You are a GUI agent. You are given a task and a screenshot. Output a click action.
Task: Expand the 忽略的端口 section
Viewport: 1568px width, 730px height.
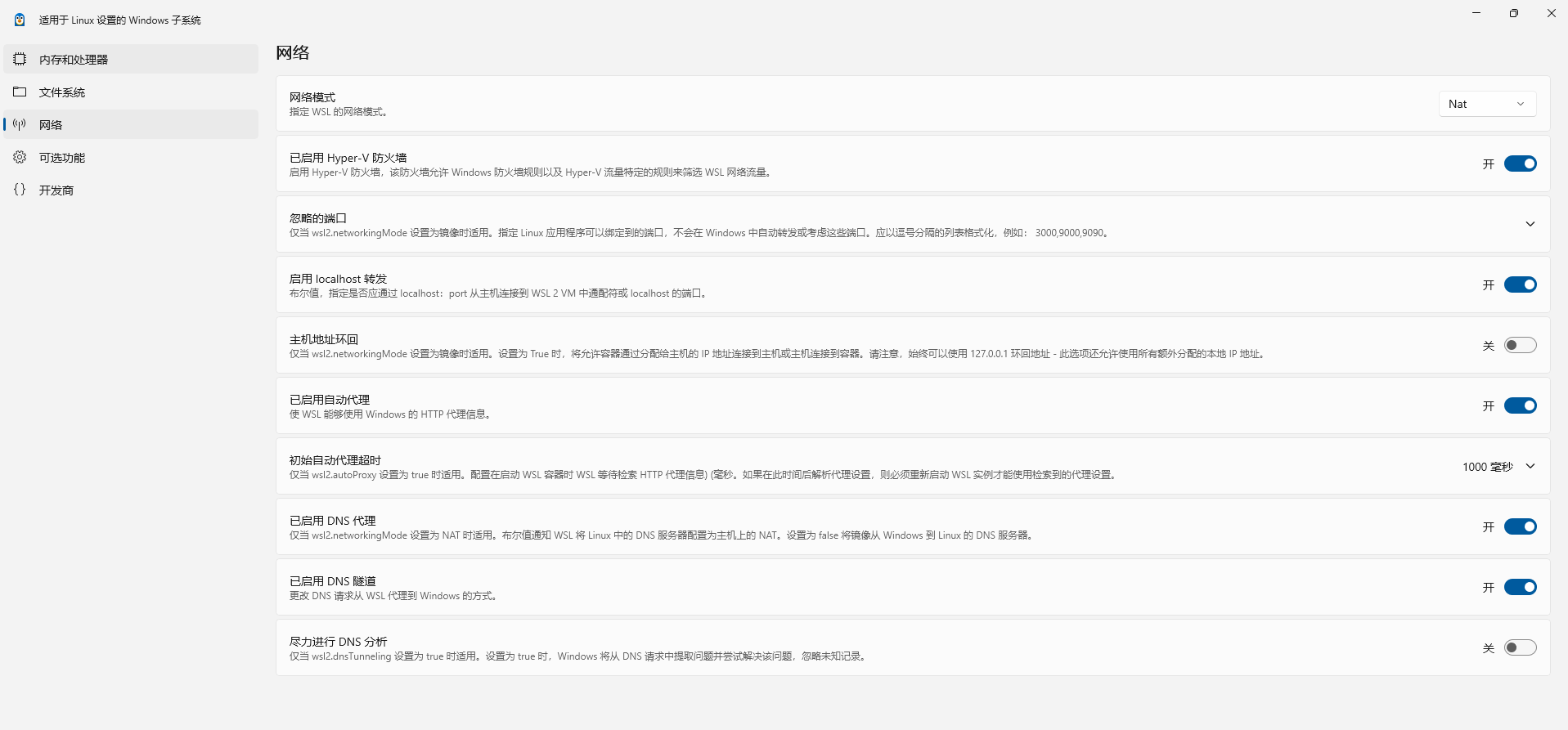point(1530,224)
